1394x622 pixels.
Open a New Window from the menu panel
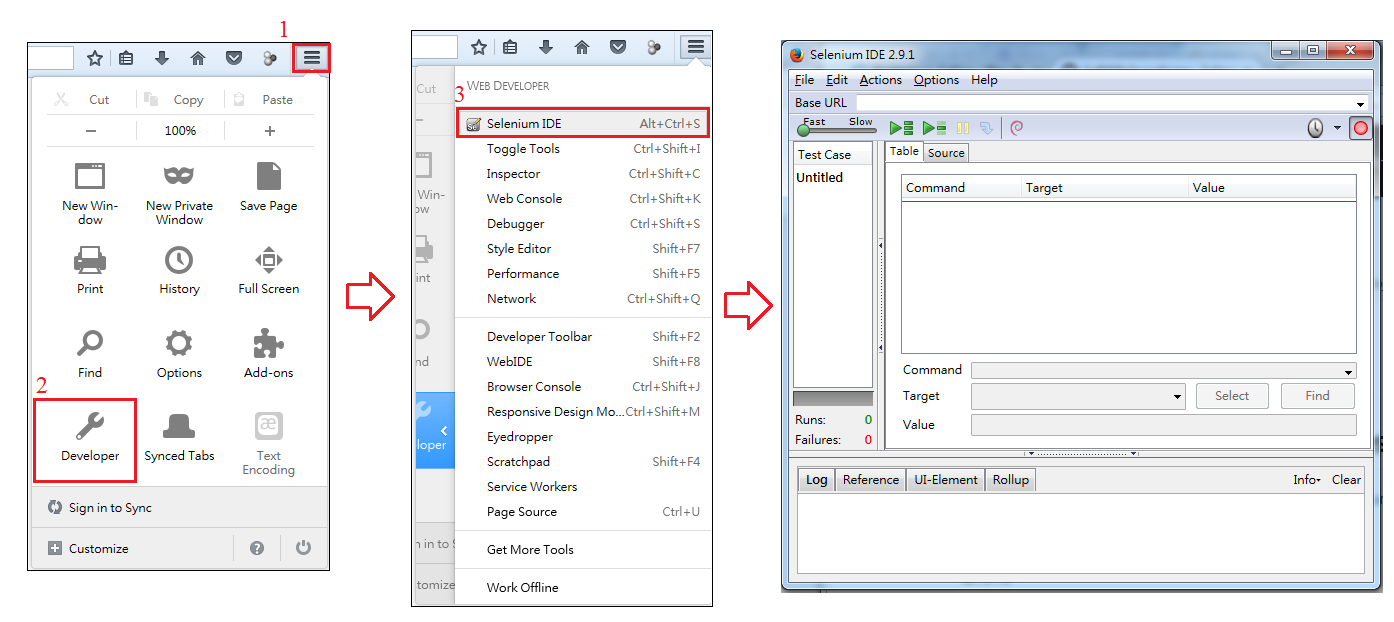tap(90, 194)
